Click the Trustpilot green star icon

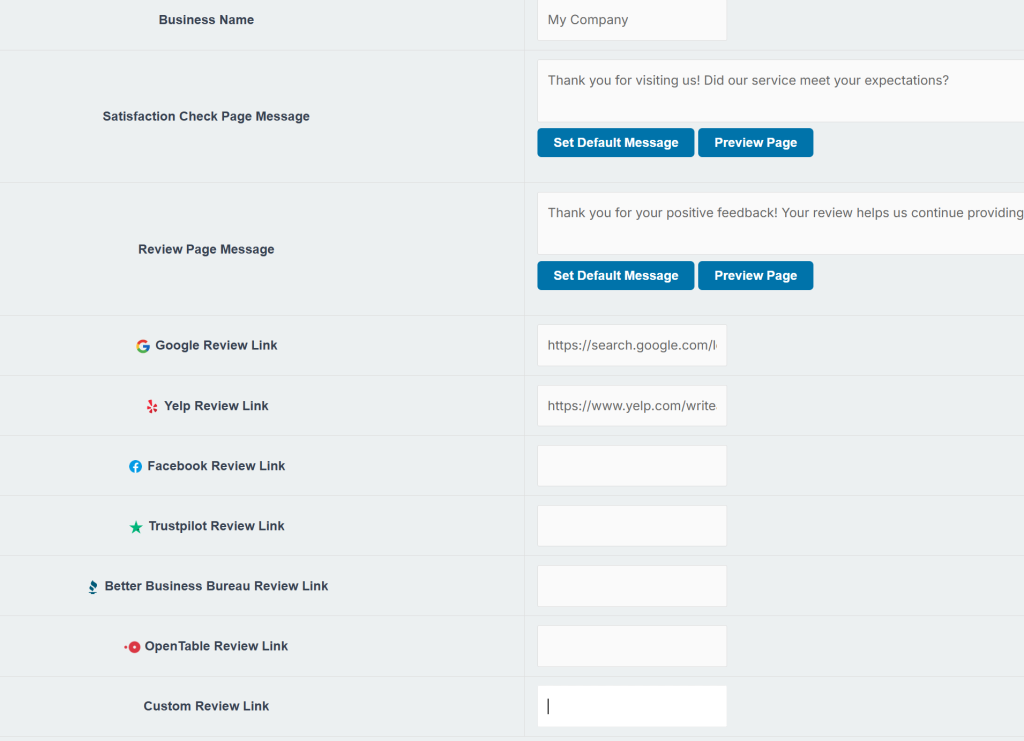click(136, 527)
